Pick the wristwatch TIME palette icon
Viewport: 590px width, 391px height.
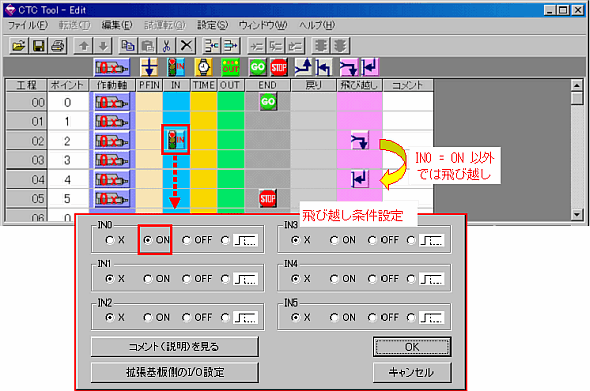click(x=204, y=67)
